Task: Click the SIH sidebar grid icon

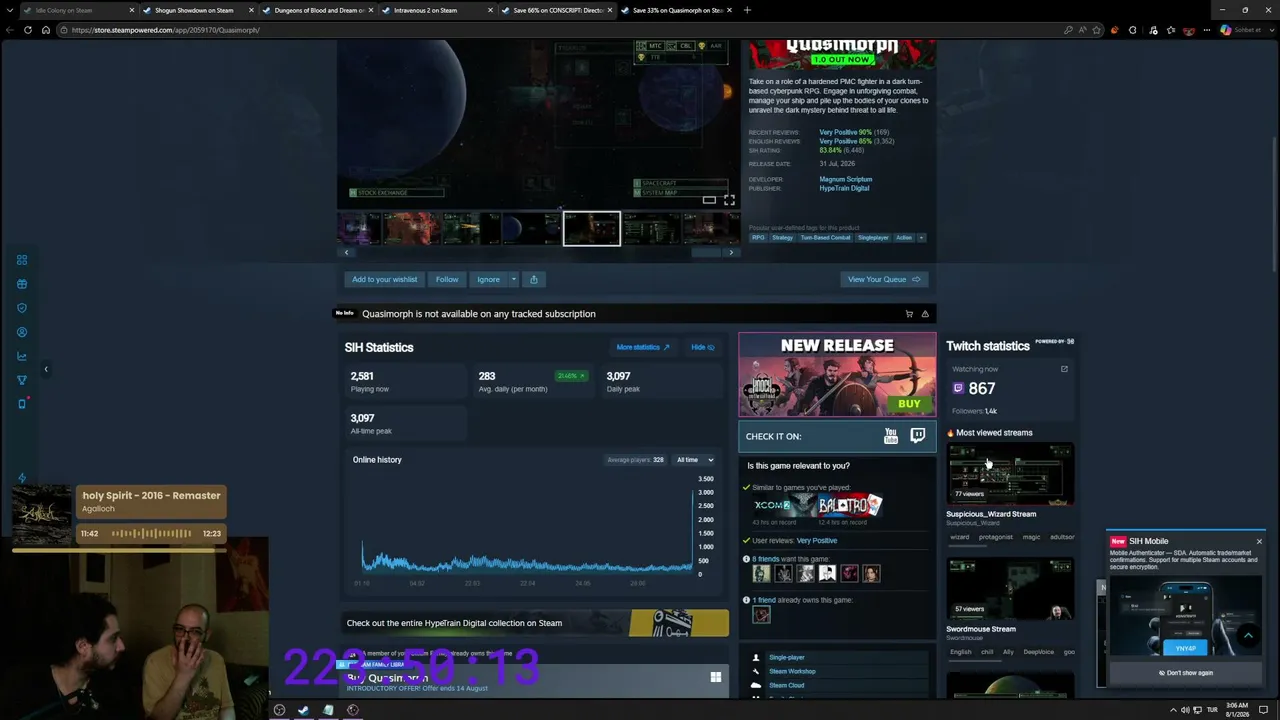Action: pos(22,260)
